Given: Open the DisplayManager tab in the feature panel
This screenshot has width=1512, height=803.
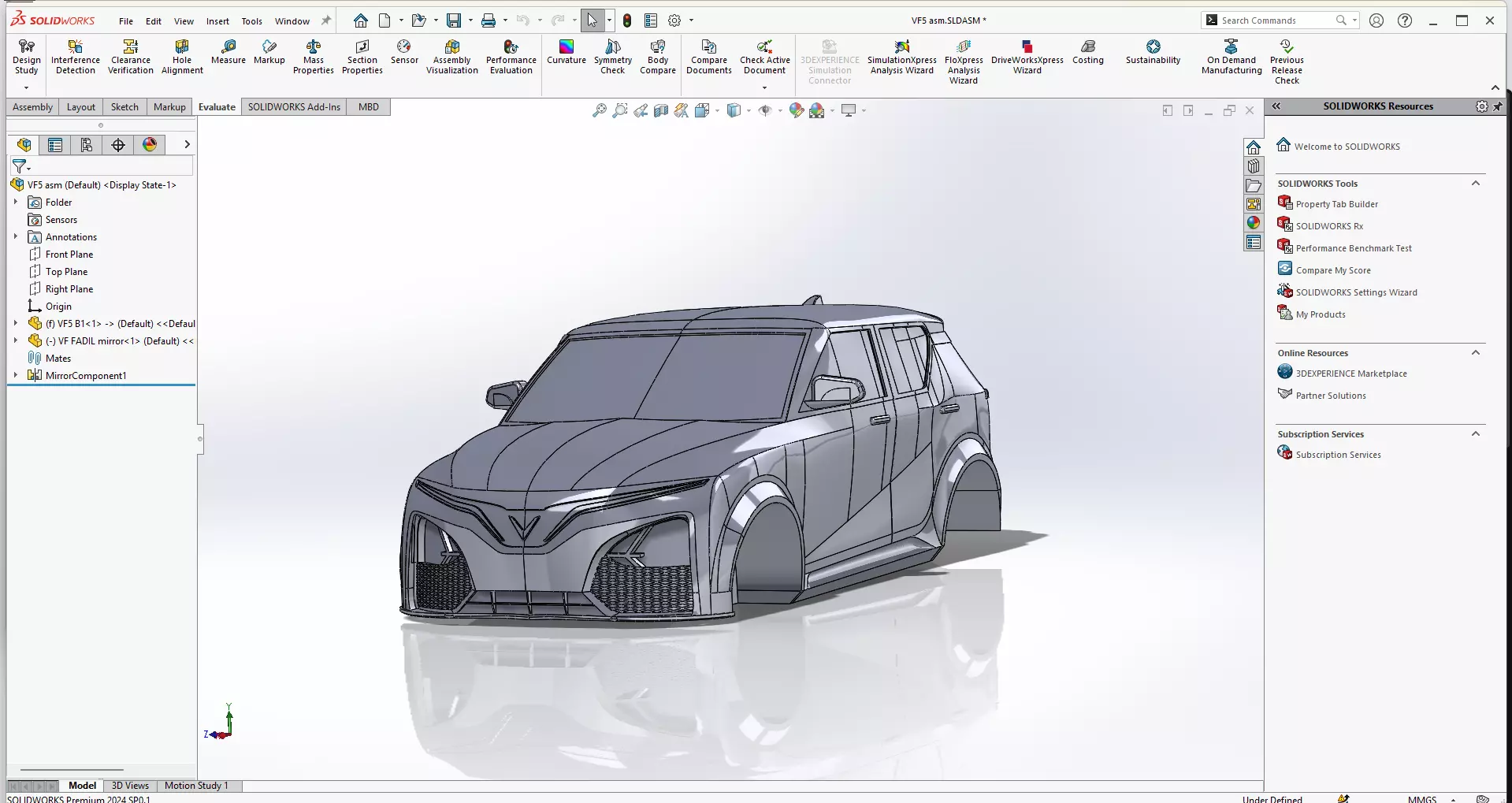Looking at the screenshot, I should point(150,144).
